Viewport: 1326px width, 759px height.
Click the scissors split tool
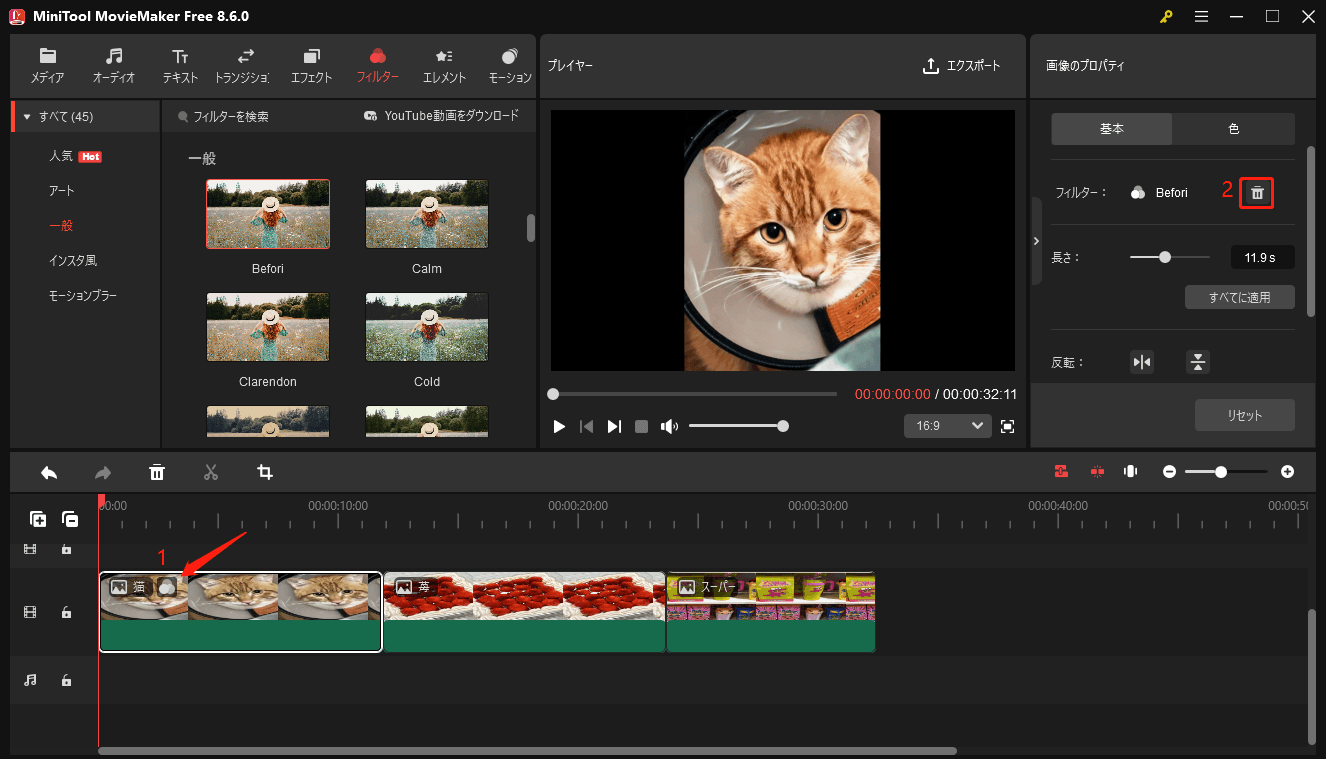tap(211, 471)
